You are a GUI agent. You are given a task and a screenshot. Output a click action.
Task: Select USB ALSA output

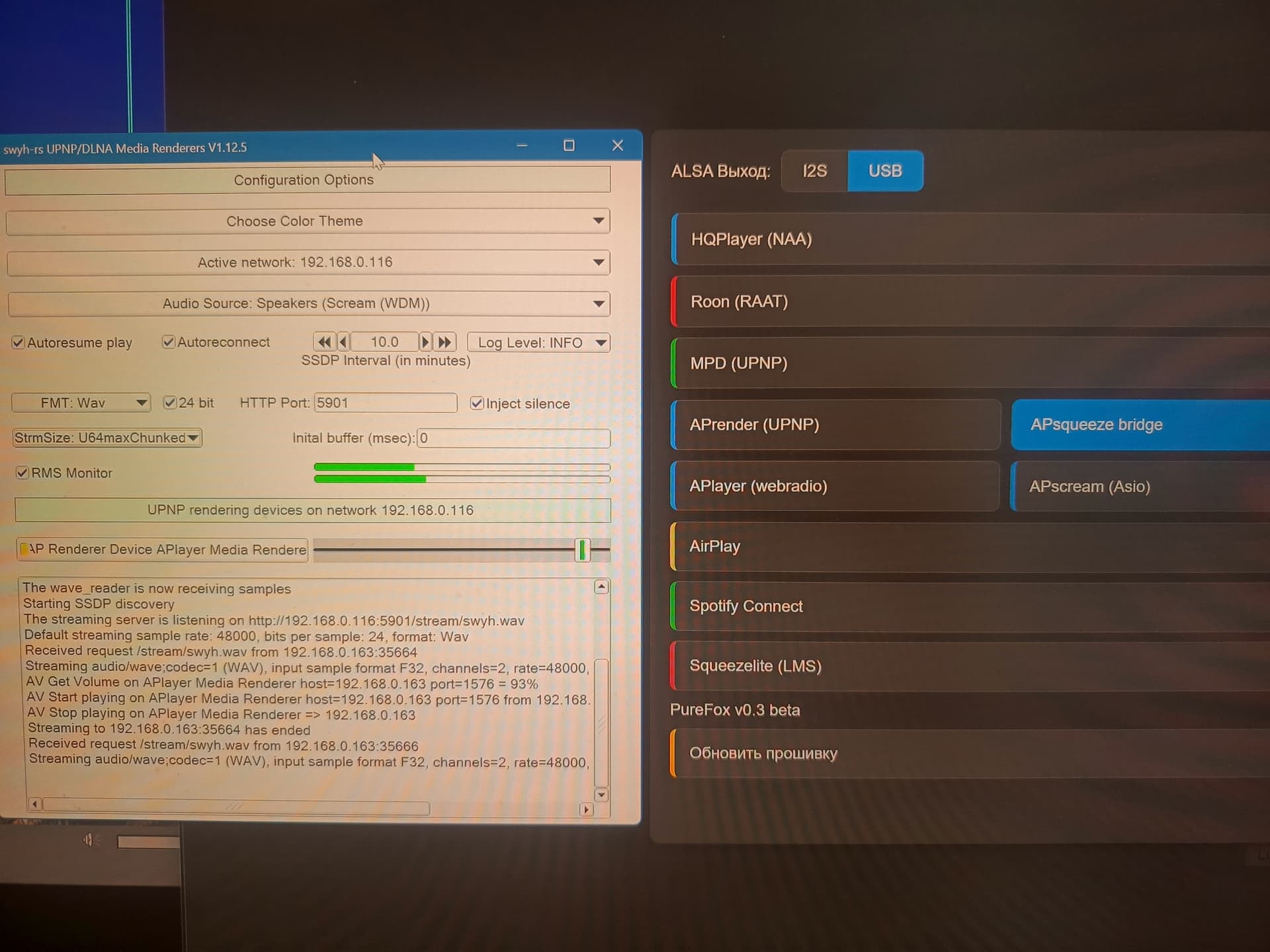point(885,171)
